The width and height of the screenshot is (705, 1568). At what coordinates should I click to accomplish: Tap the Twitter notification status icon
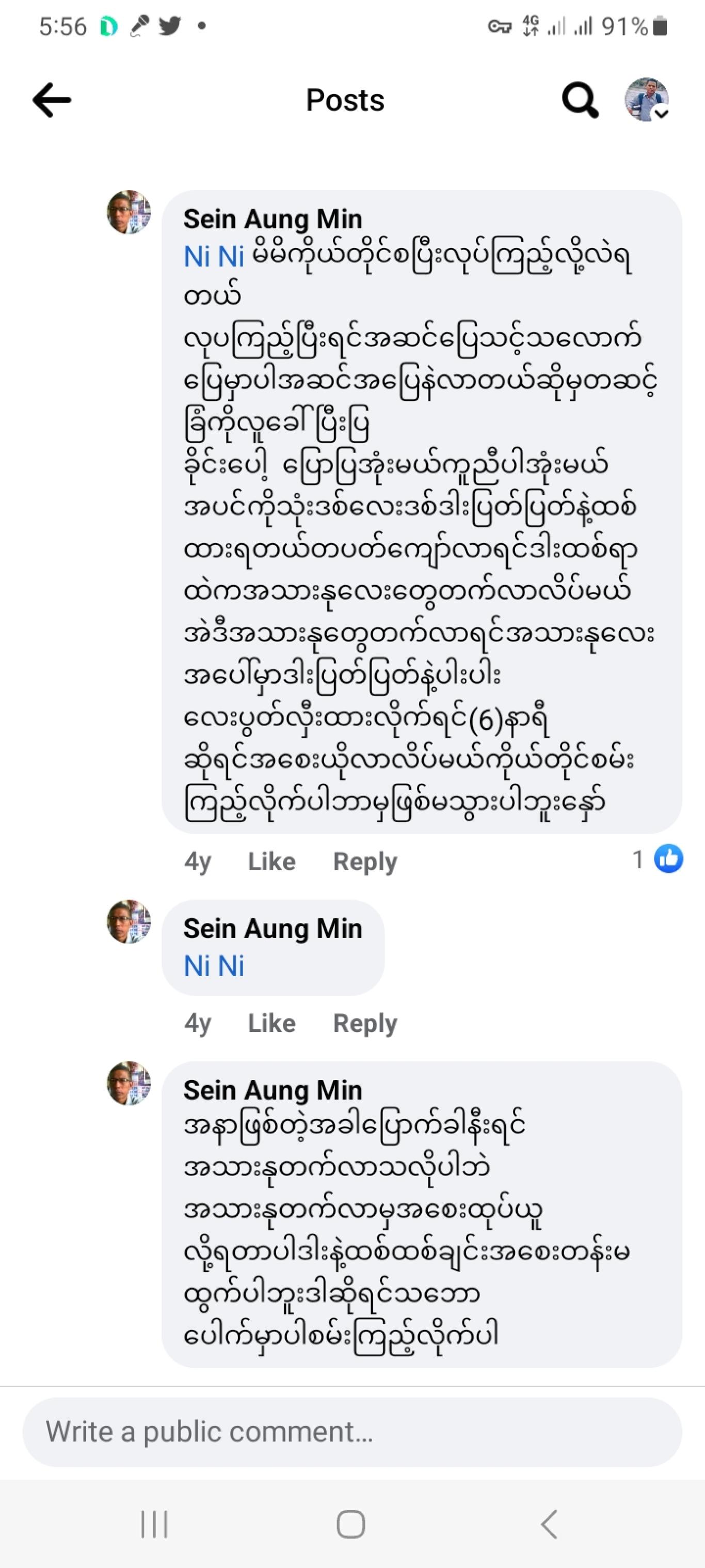170,26
